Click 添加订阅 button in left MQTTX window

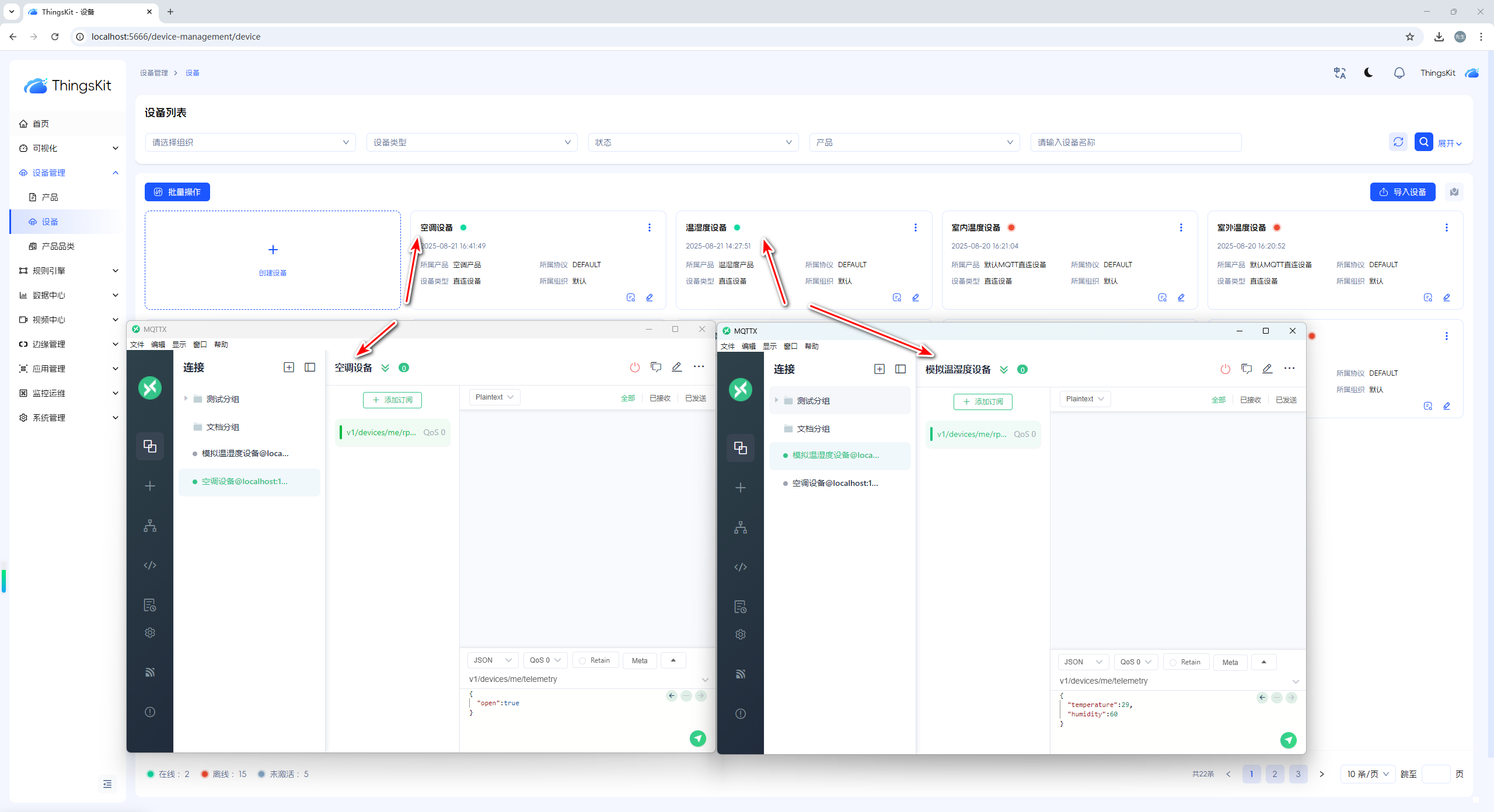click(x=392, y=400)
